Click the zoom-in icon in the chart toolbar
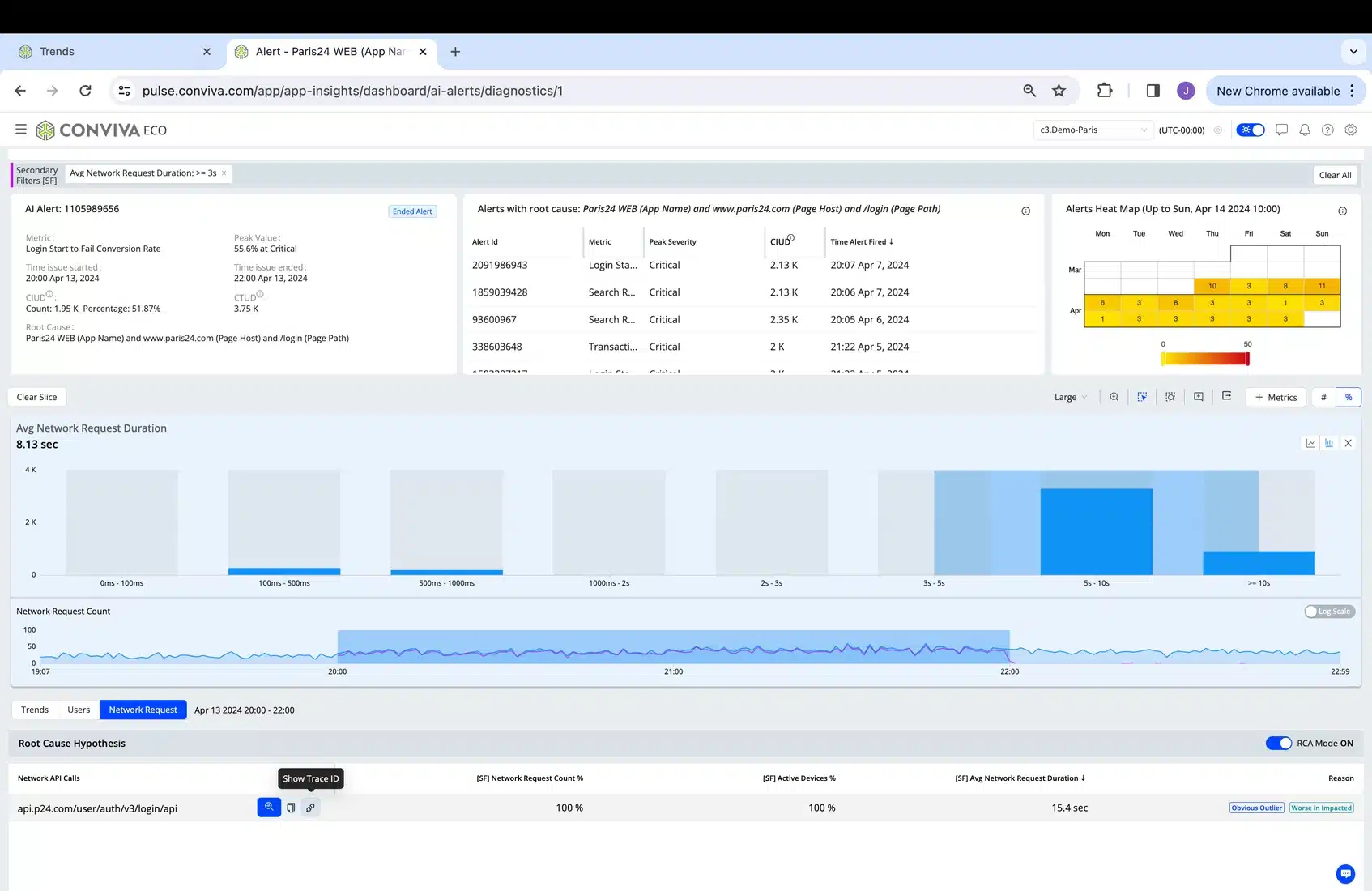This screenshot has height=891, width=1372. coord(1114,397)
